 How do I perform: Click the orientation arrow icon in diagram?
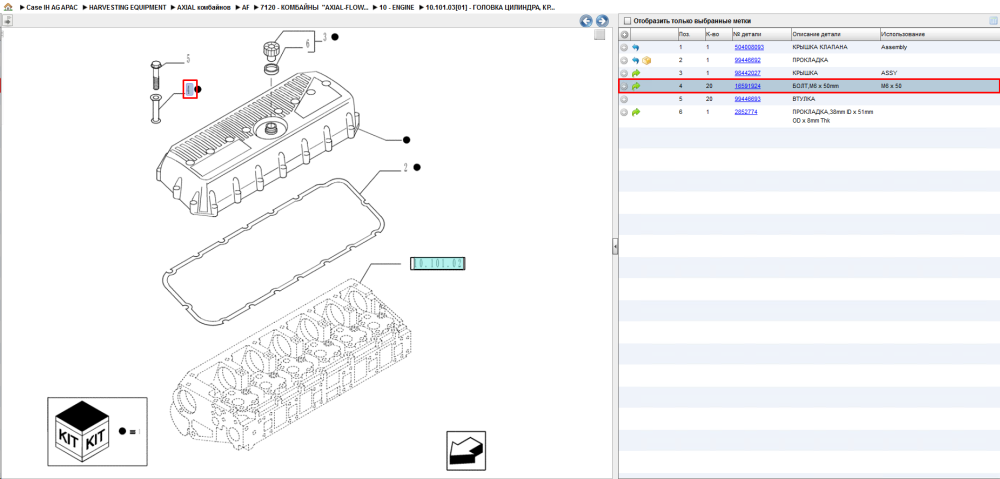pos(466,451)
